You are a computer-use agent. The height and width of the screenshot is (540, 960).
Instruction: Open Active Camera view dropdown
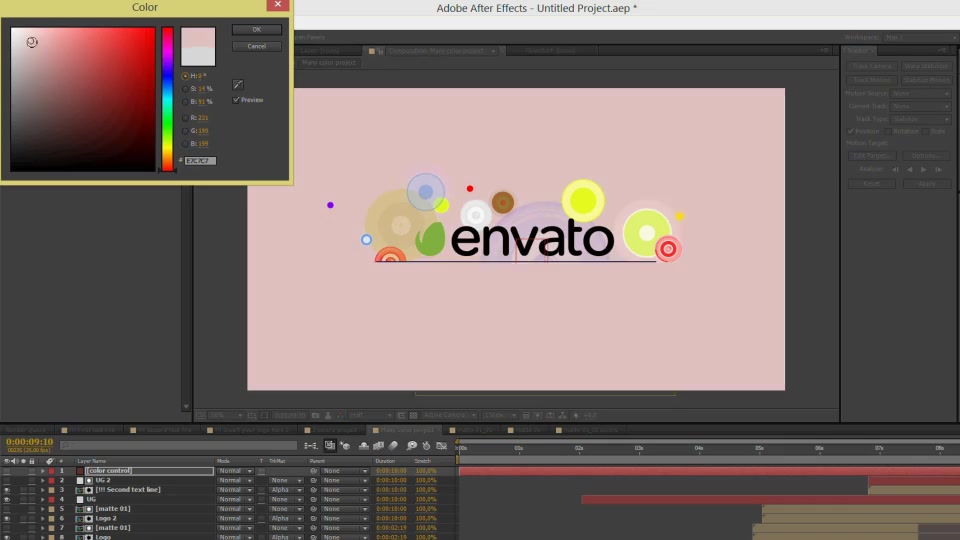(449, 415)
